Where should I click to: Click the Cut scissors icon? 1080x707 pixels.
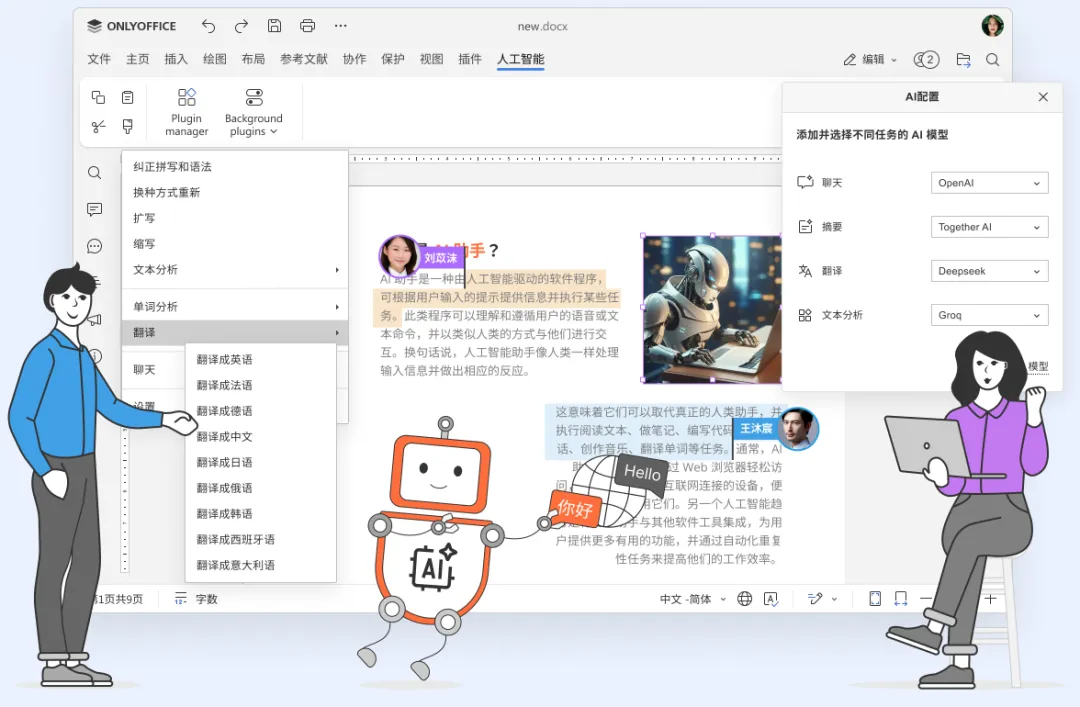tap(98, 126)
